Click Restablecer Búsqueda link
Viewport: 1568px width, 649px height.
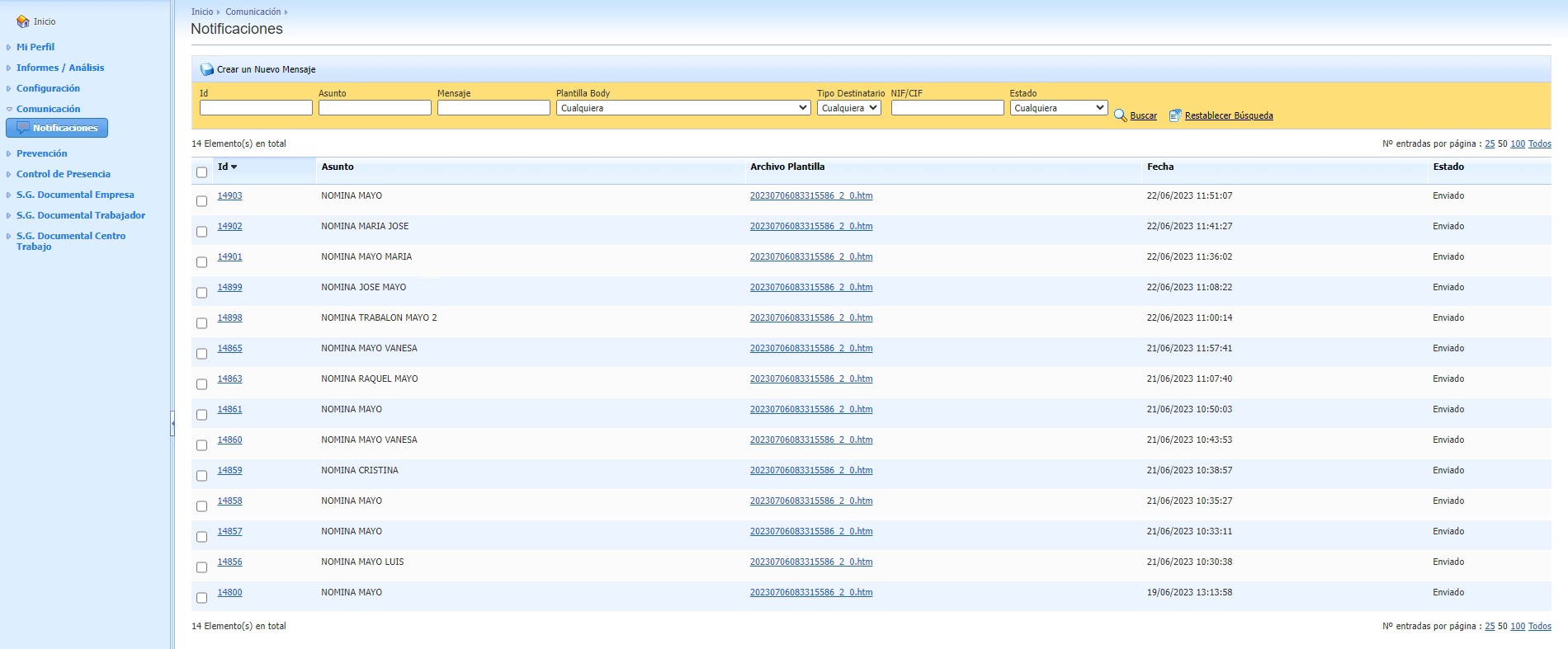click(x=1229, y=115)
